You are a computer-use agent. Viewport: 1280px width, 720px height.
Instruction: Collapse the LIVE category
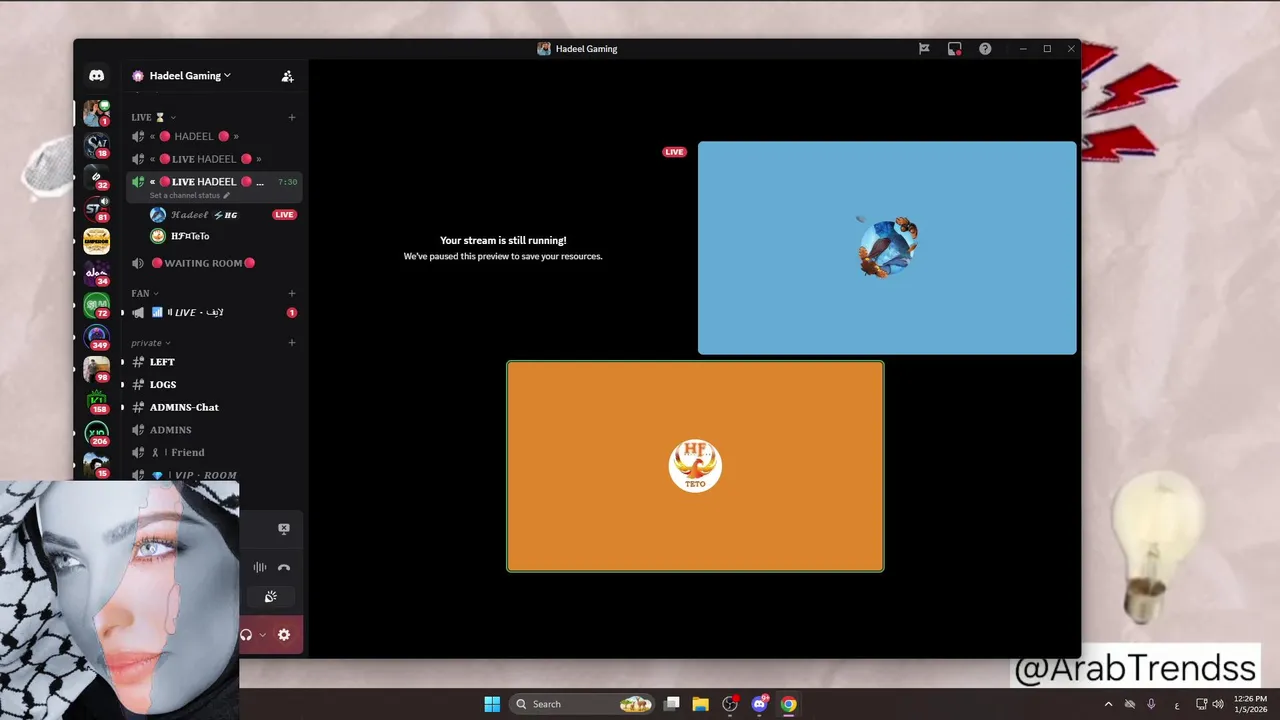pos(153,117)
